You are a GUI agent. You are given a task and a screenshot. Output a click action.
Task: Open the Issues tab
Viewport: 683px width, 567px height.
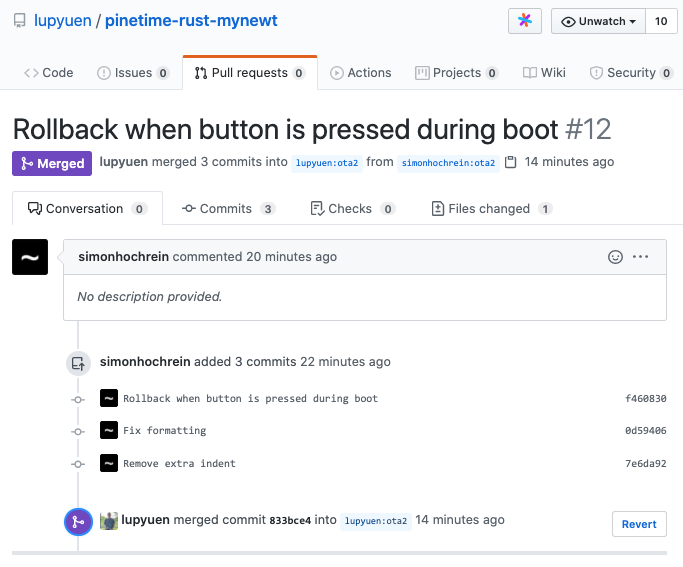tap(133, 73)
